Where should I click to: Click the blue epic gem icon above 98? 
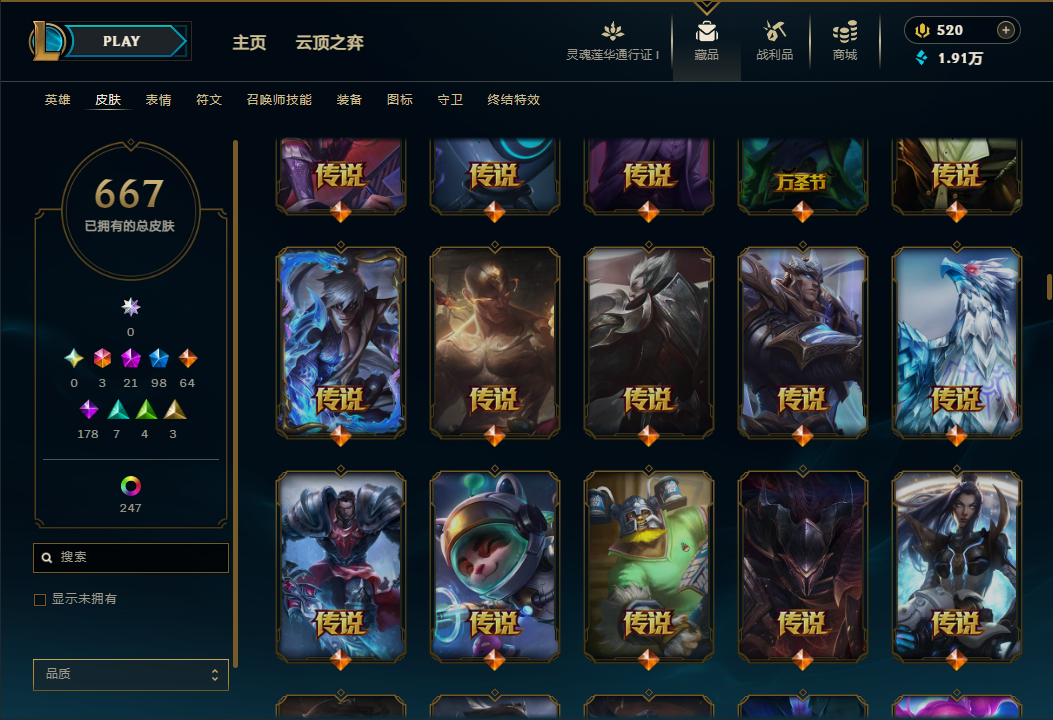coord(158,358)
